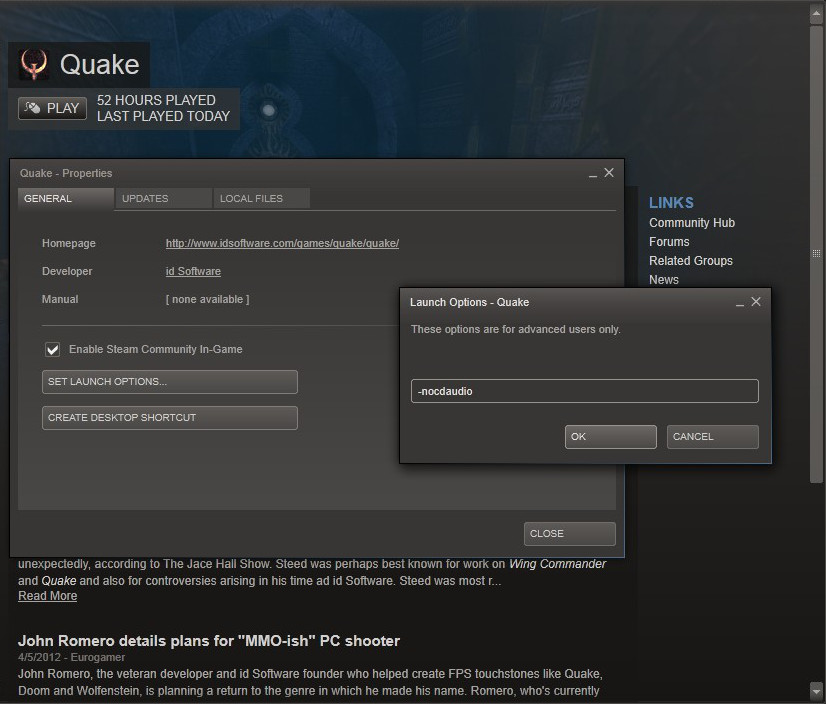This screenshot has width=826, height=704.
Task: Click the 'Quake' game title text
Action: [x=100, y=65]
